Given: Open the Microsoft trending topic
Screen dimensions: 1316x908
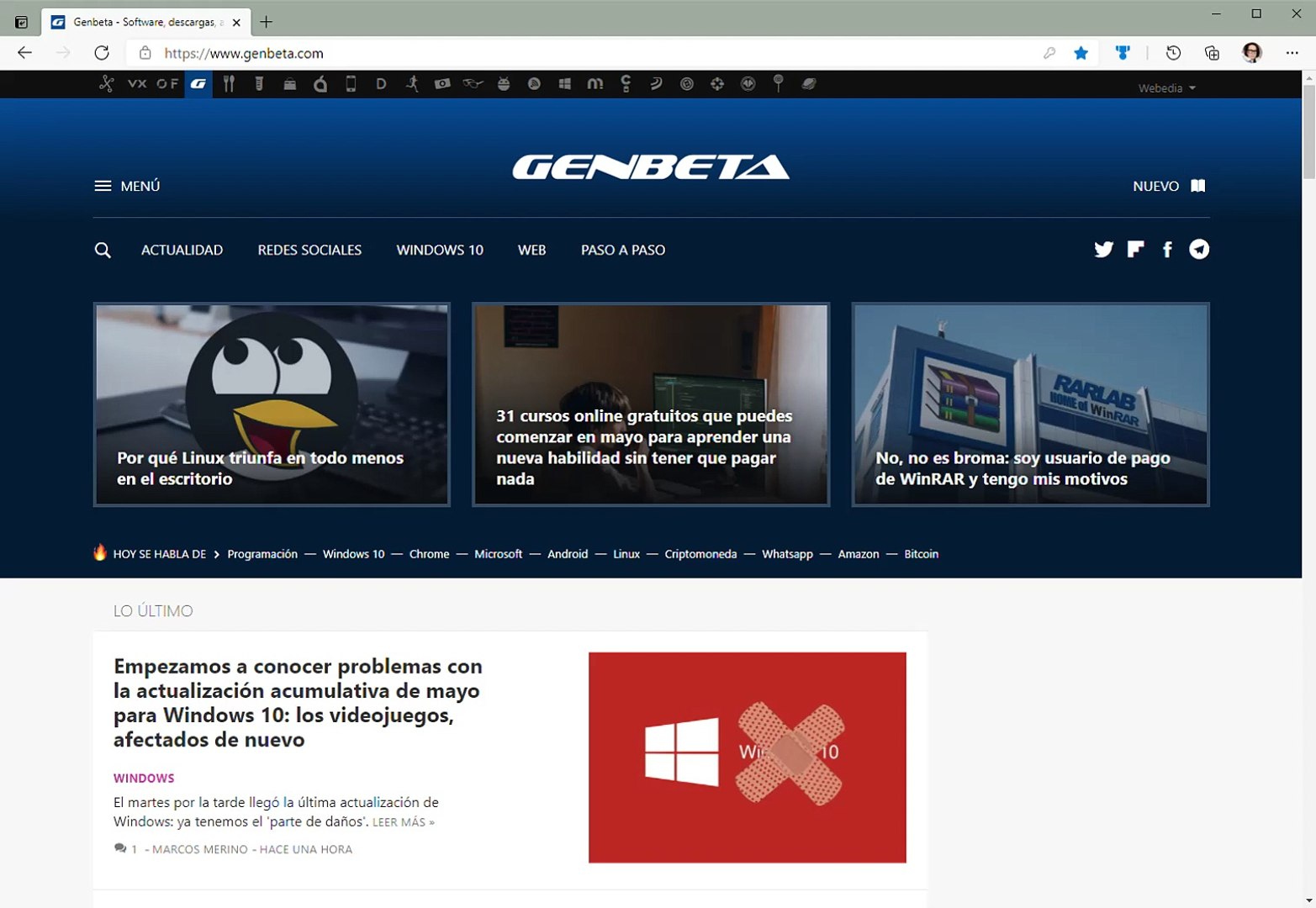Looking at the screenshot, I should [x=498, y=554].
